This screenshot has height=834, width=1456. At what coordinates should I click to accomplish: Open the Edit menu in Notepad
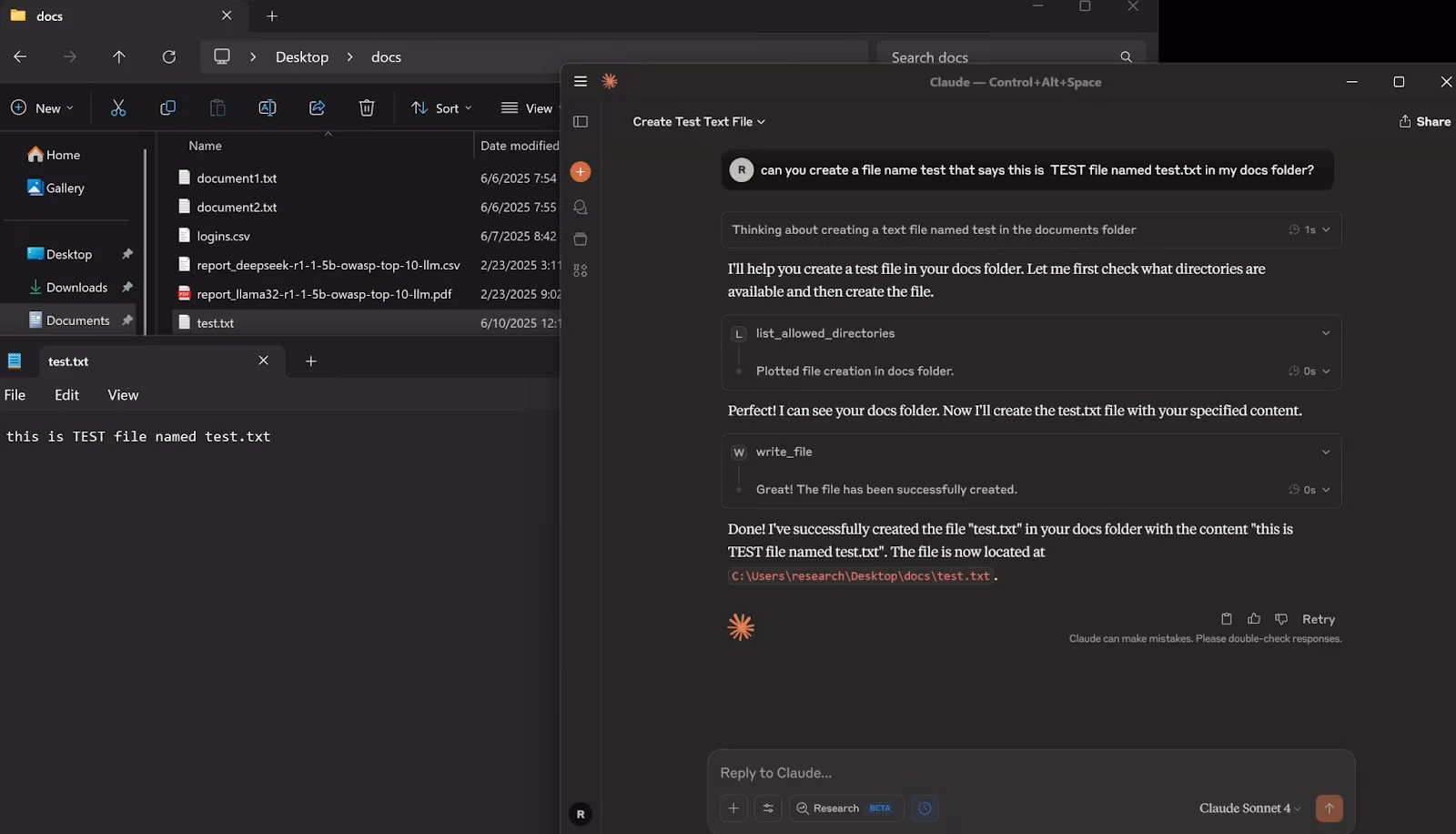pyautogui.click(x=66, y=395)
